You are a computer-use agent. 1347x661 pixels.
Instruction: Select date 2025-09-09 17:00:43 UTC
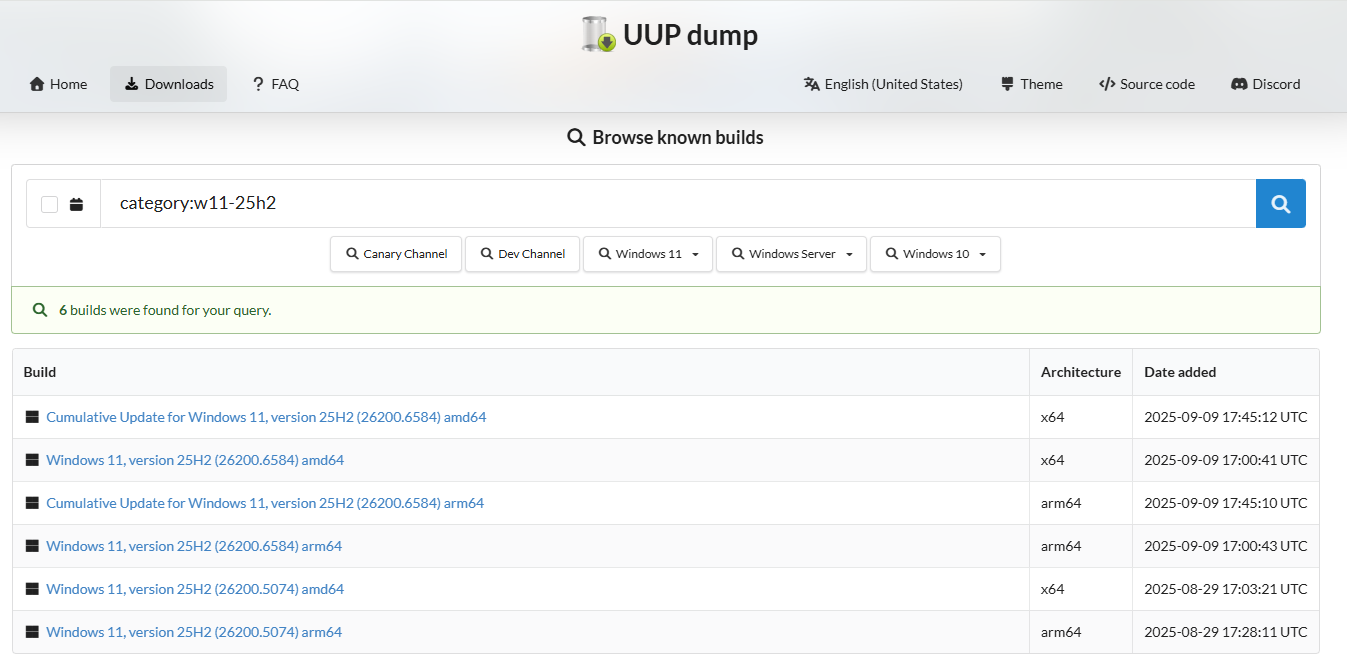[1225, 546]
